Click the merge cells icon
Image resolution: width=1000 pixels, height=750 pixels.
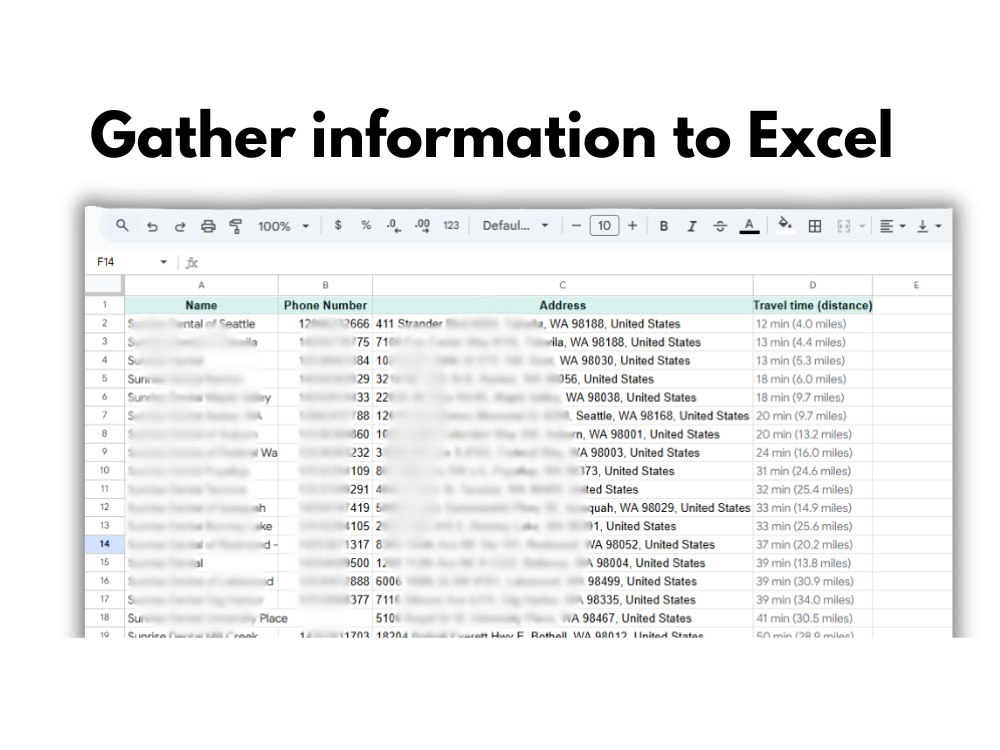click(x=844, y=226)
